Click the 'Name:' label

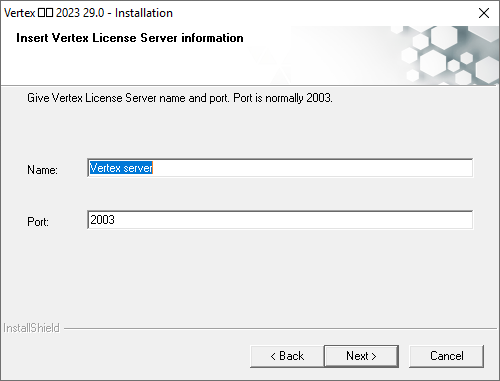(x=42, y=170)
